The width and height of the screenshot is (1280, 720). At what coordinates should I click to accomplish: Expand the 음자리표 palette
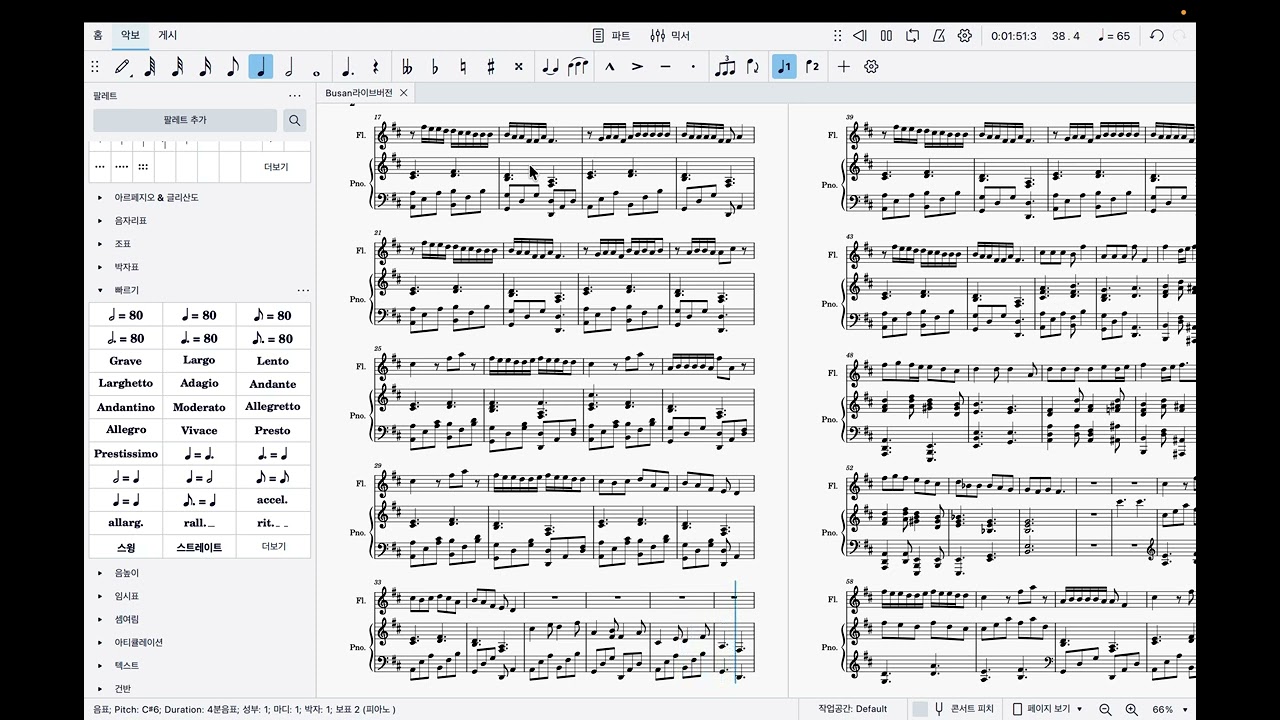pyautogui.click(x=100, y=221)
